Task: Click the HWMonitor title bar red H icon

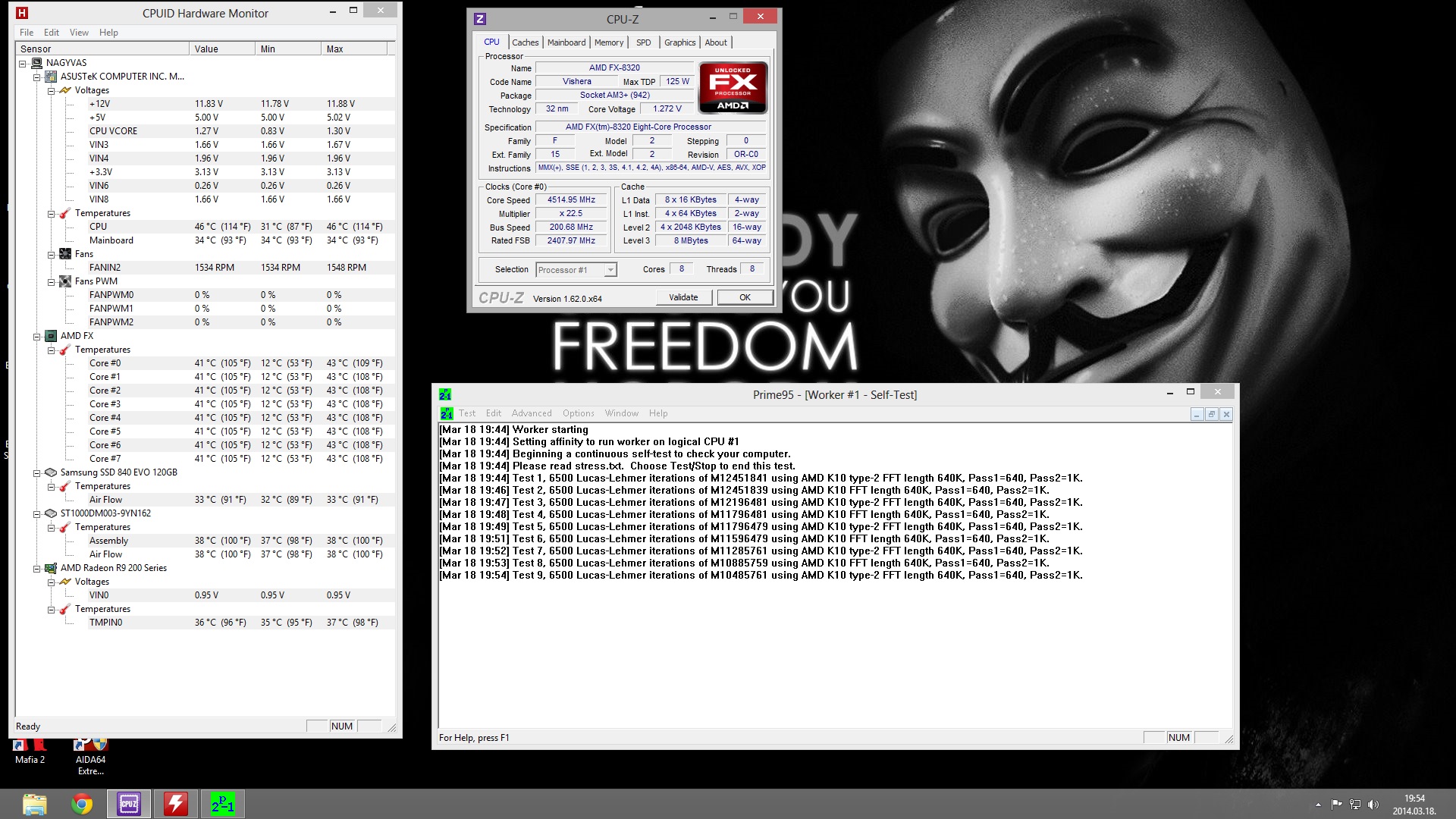Action: [22, 13]
